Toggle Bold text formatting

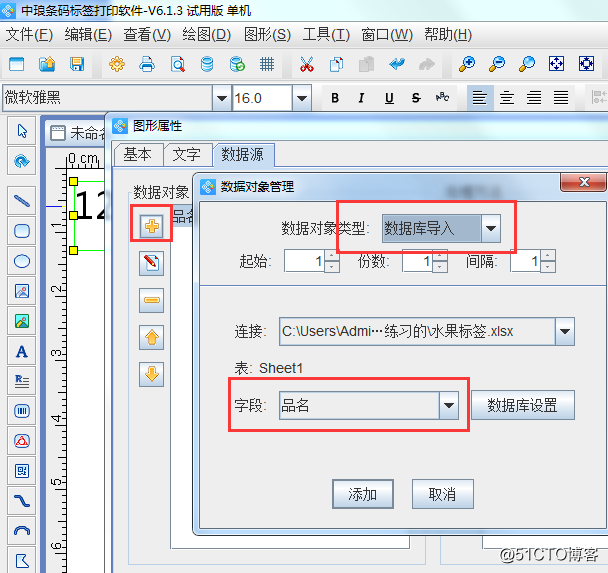(335, 98)
